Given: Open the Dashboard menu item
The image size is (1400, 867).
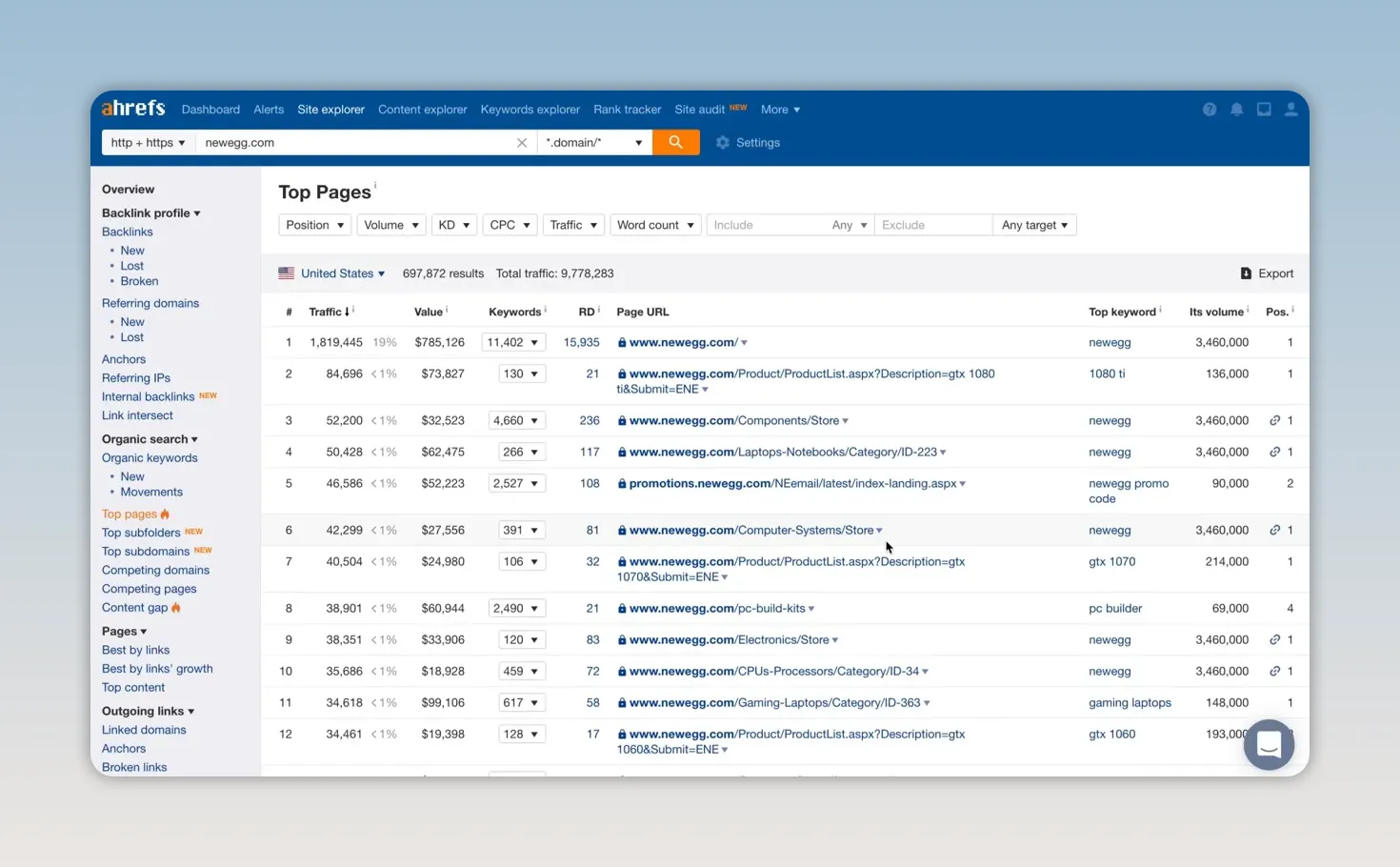Looking at the screenshot, I should (210, 110).
